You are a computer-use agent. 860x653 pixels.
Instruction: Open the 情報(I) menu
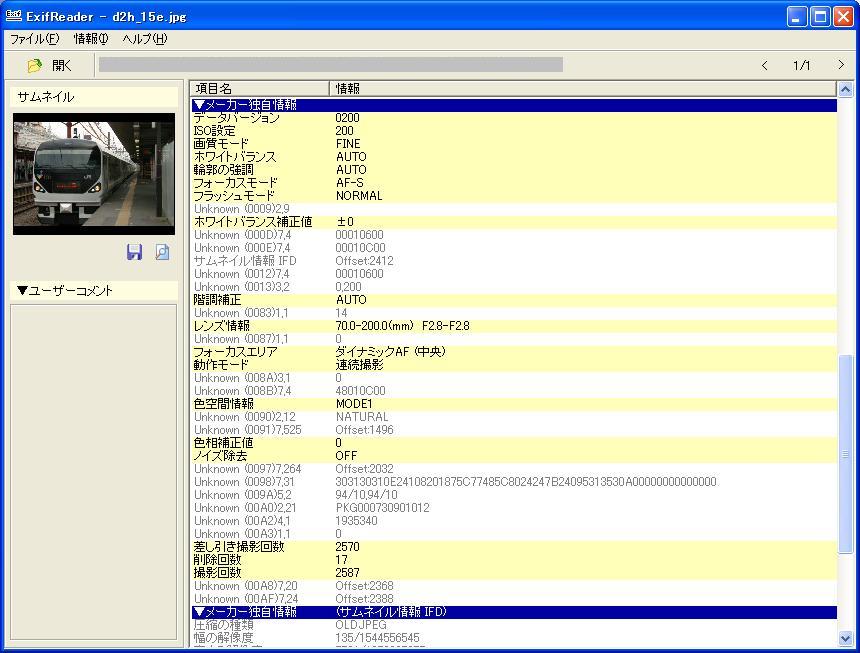coord(91,39)
